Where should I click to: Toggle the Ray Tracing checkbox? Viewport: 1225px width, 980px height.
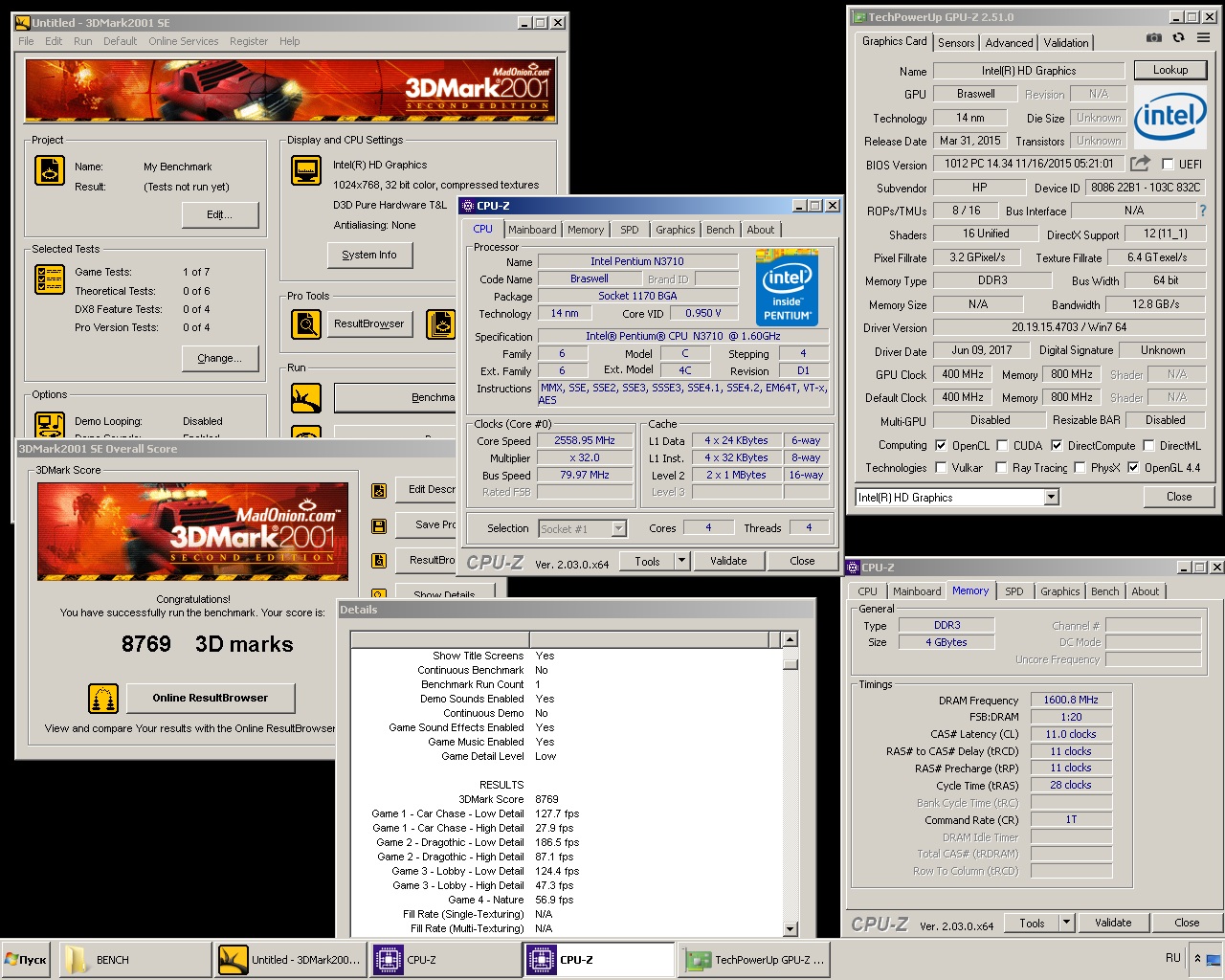tap(1001, 468)
